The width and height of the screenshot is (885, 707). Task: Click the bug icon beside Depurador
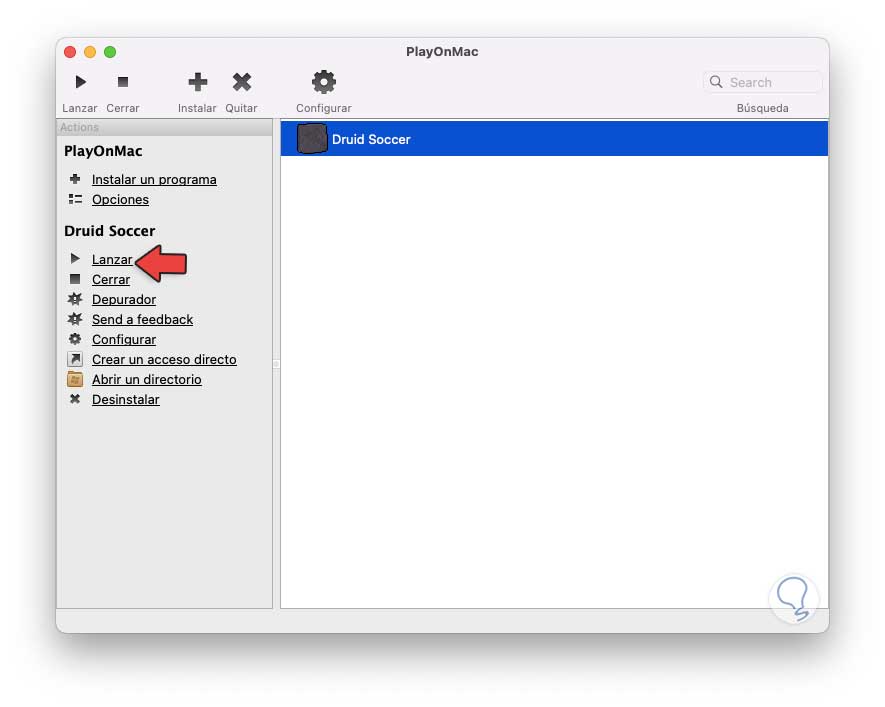coord(75,298)
